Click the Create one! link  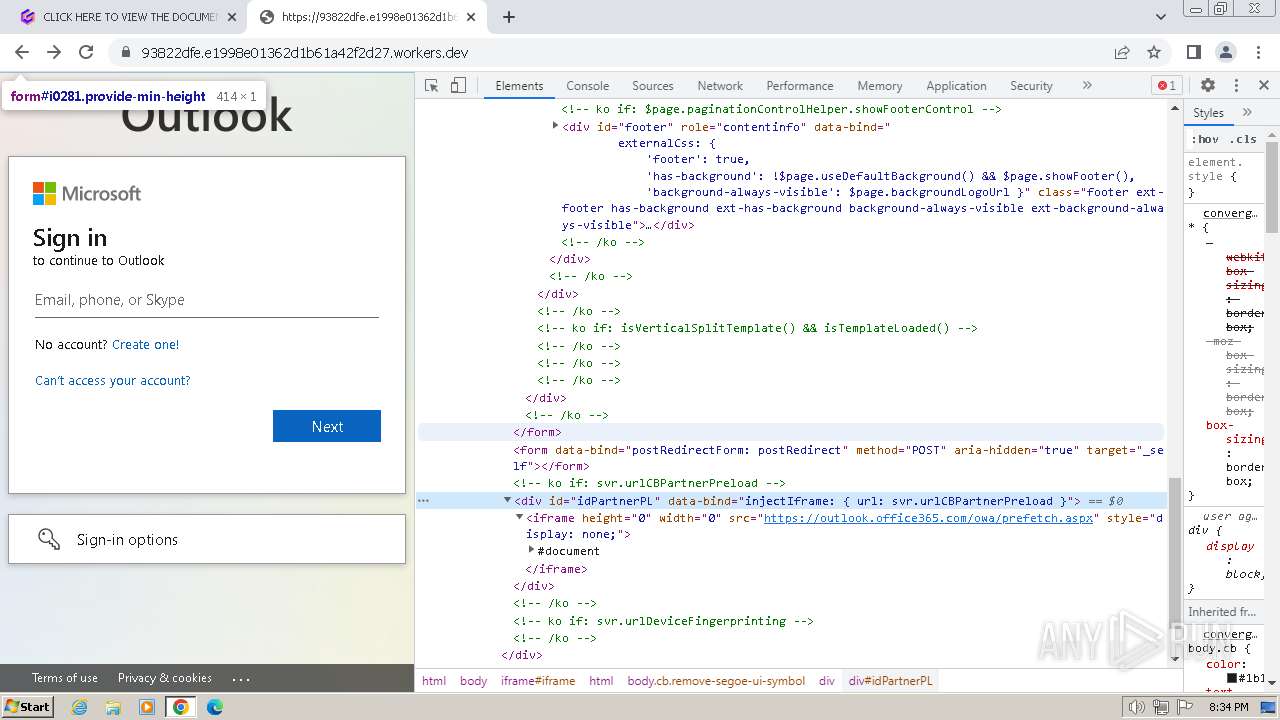tap(146, 344)
